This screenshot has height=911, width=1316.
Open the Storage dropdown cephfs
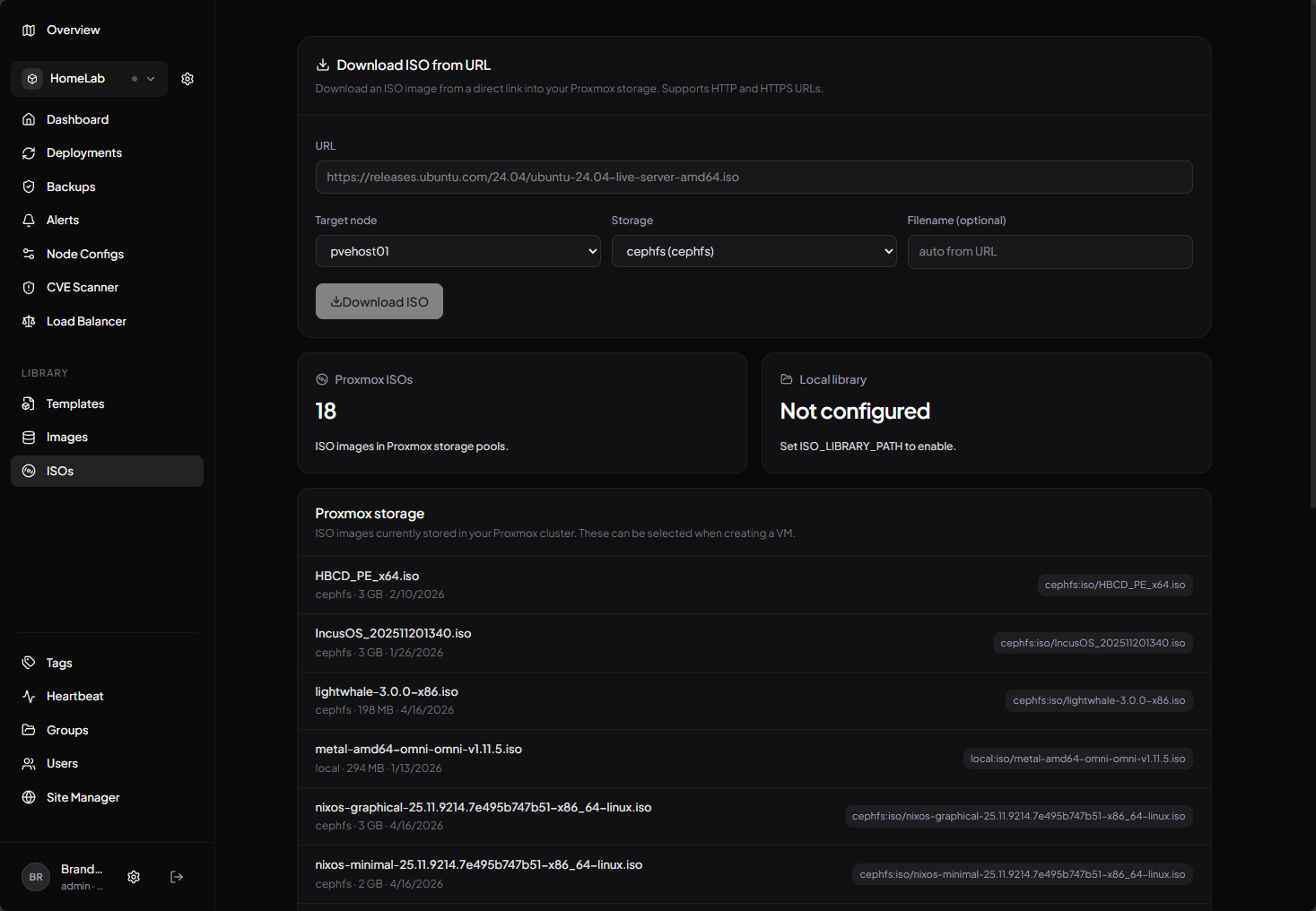click(x=754, y=252)
